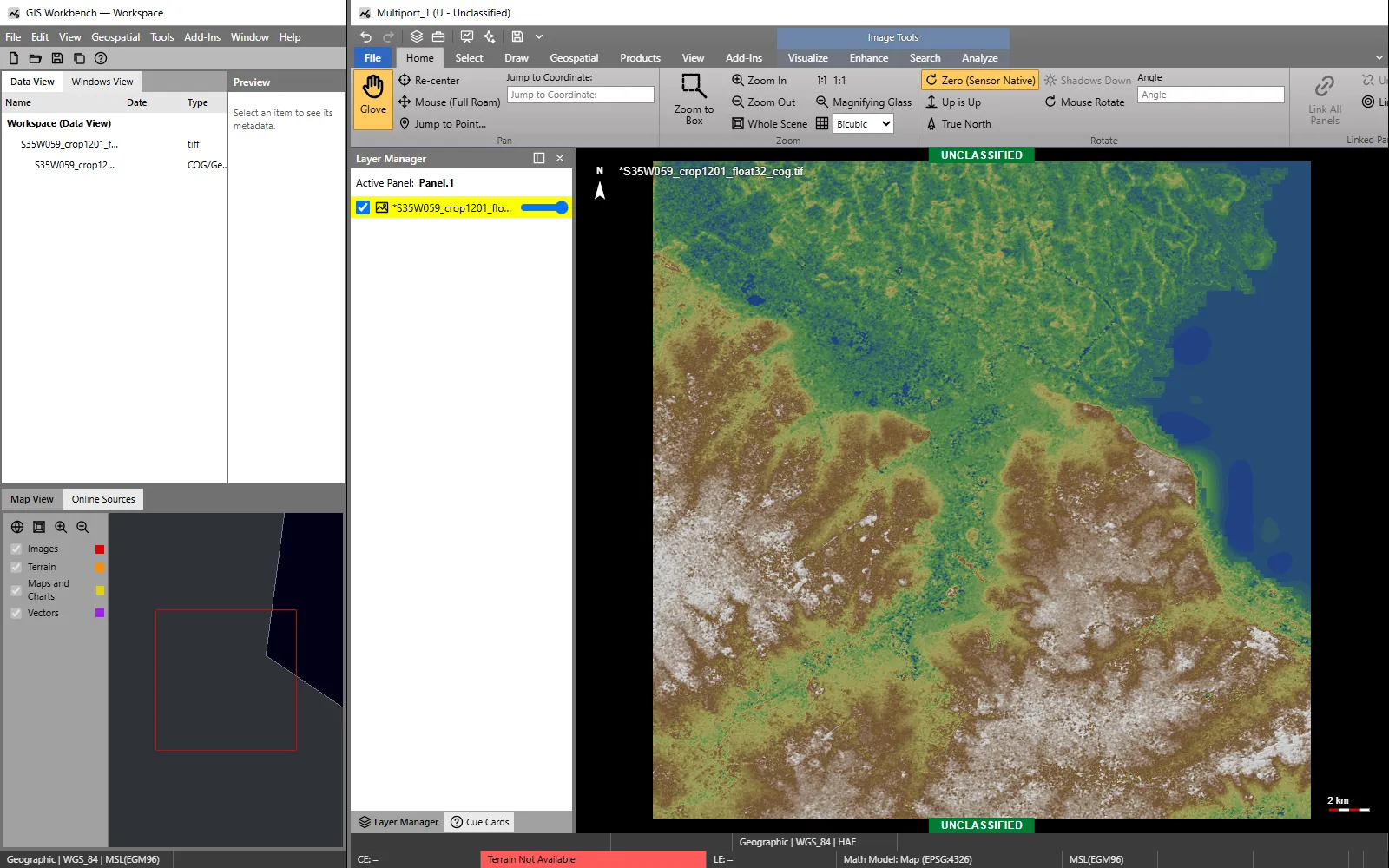Select the Glove pan tool
1389x868 pixels.
(x=373, y=98)
